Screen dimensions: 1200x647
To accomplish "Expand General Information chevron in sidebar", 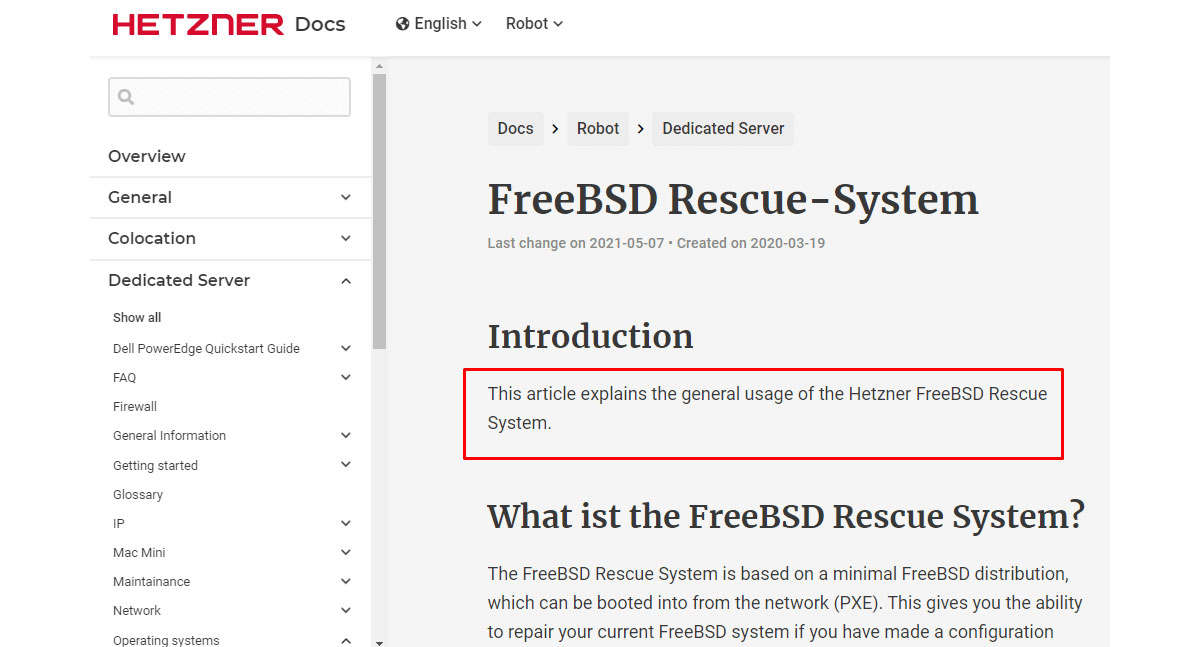I will tap(346, 436).
